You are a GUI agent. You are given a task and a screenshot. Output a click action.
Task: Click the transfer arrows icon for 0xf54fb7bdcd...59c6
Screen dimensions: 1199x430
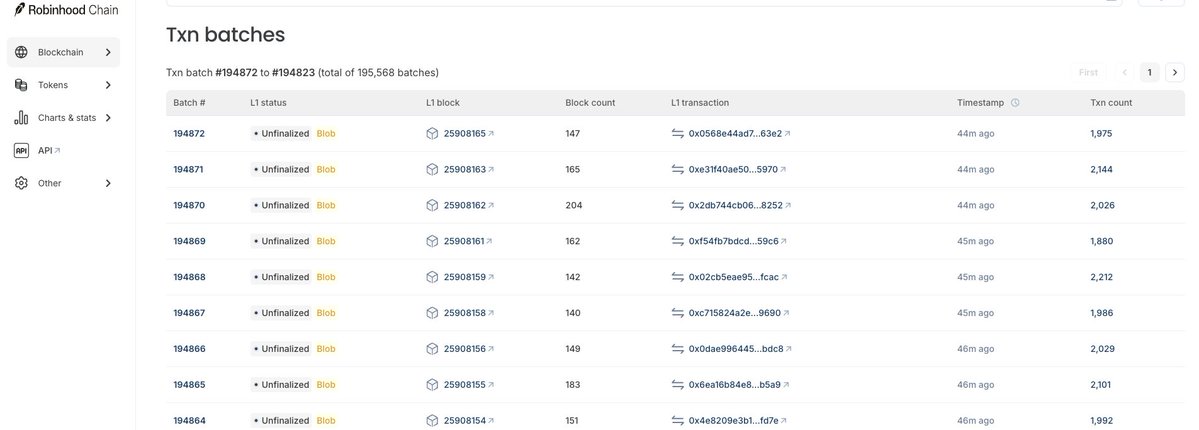click(677, 241)
